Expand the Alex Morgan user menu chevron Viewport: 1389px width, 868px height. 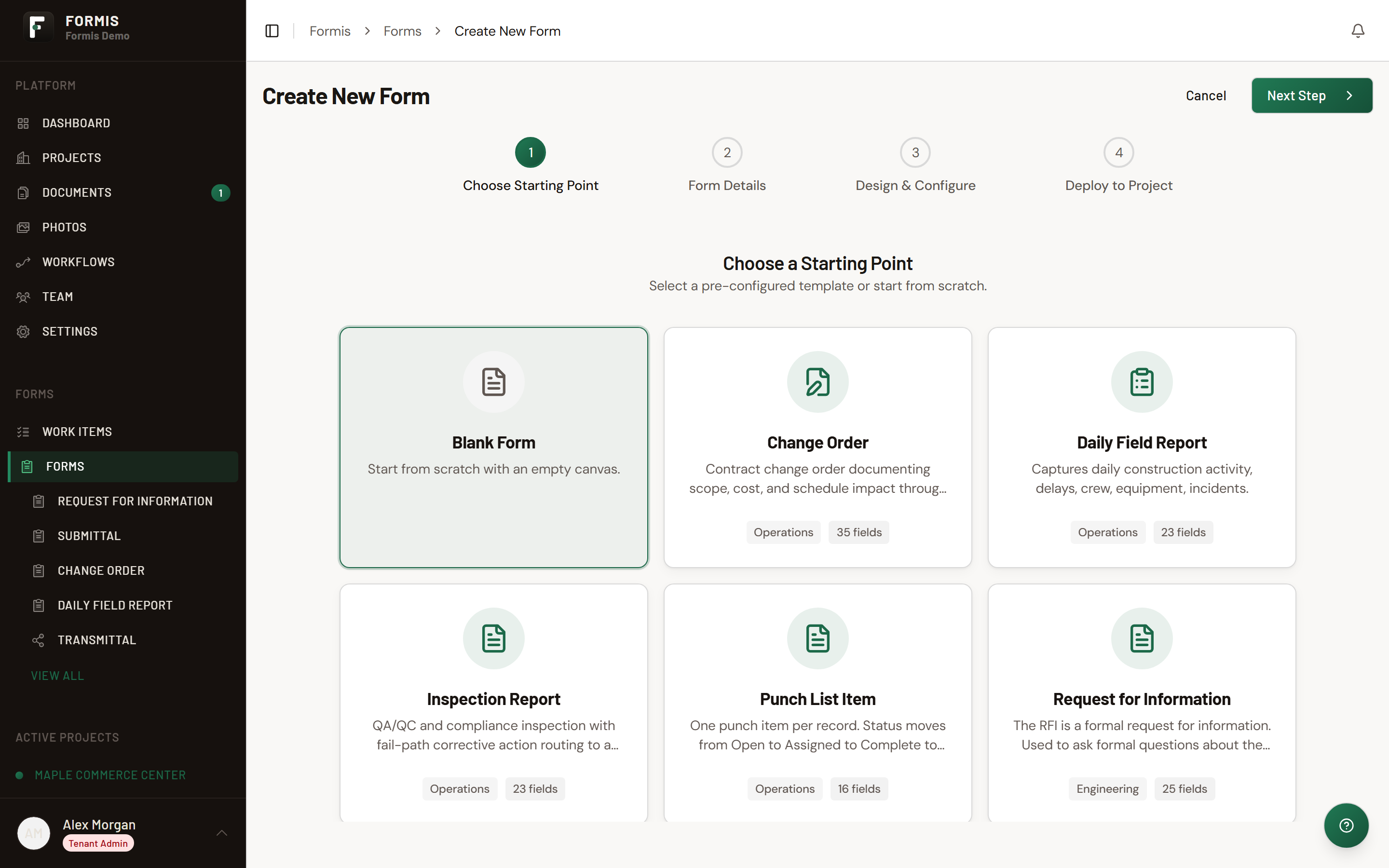(222, 833)
